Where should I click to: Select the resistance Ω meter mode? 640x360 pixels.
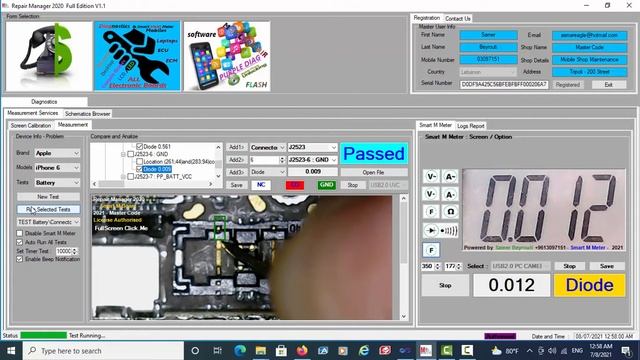point(450,212)
